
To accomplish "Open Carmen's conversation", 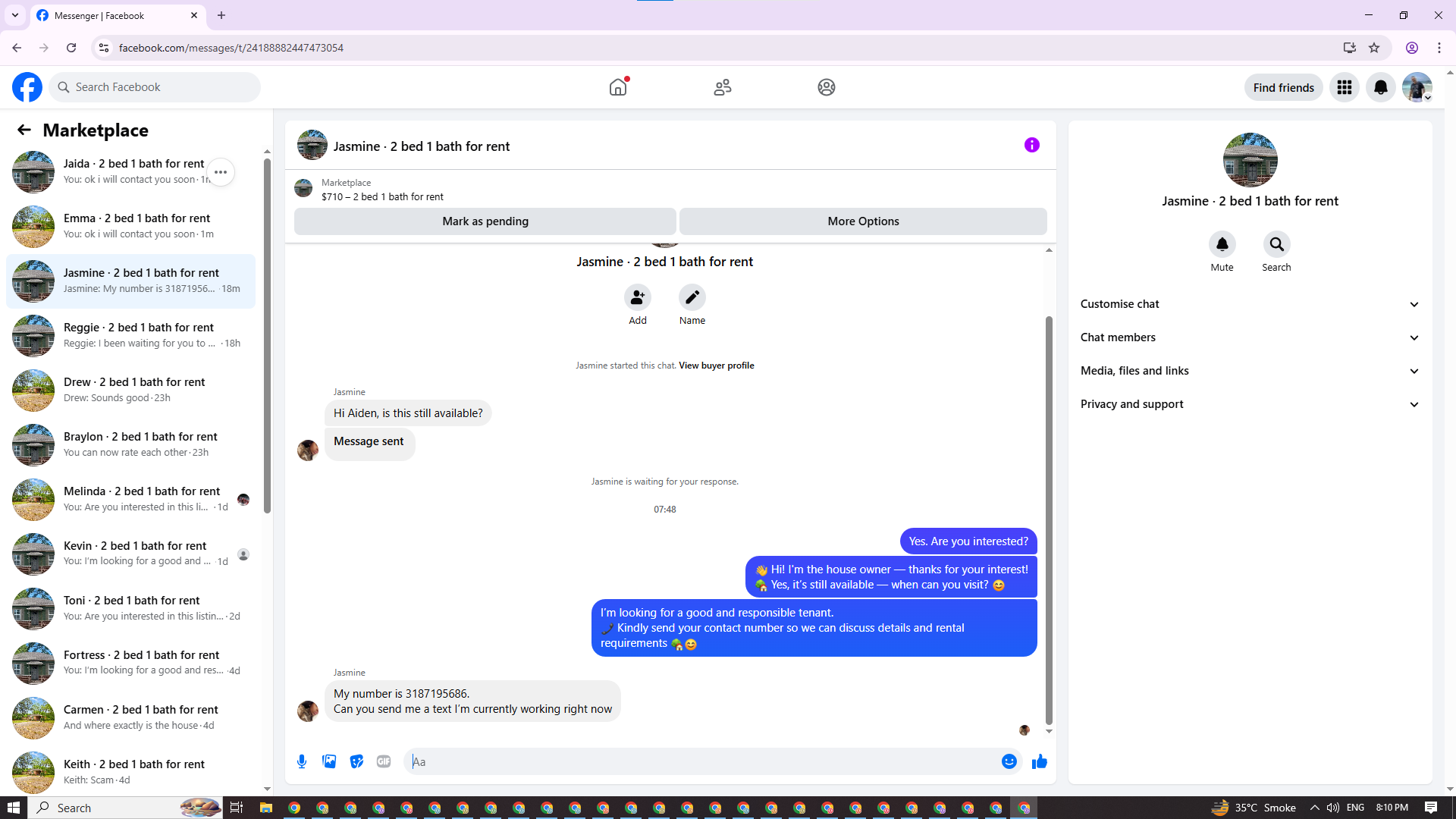I will pos(130,717).
